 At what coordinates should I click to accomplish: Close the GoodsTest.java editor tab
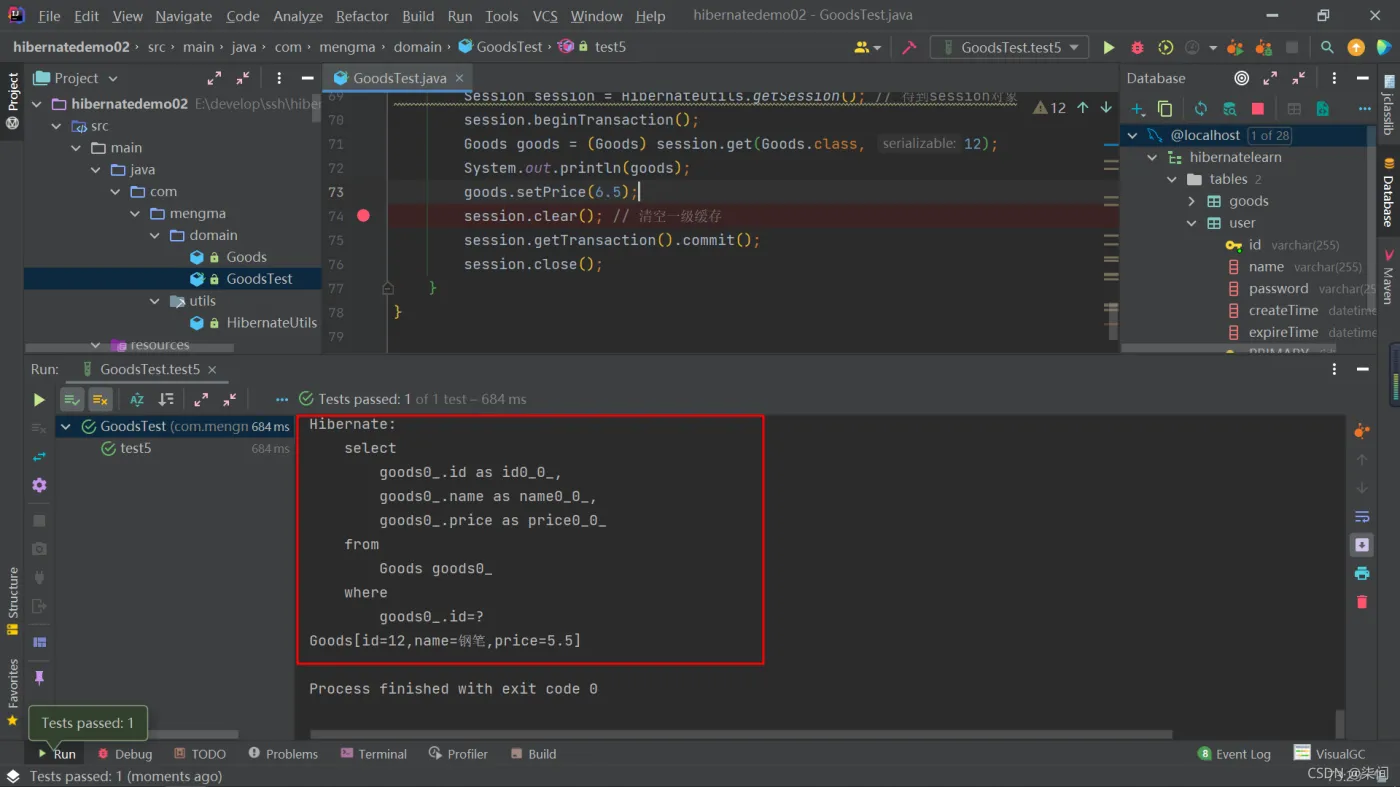coord(459,78)
